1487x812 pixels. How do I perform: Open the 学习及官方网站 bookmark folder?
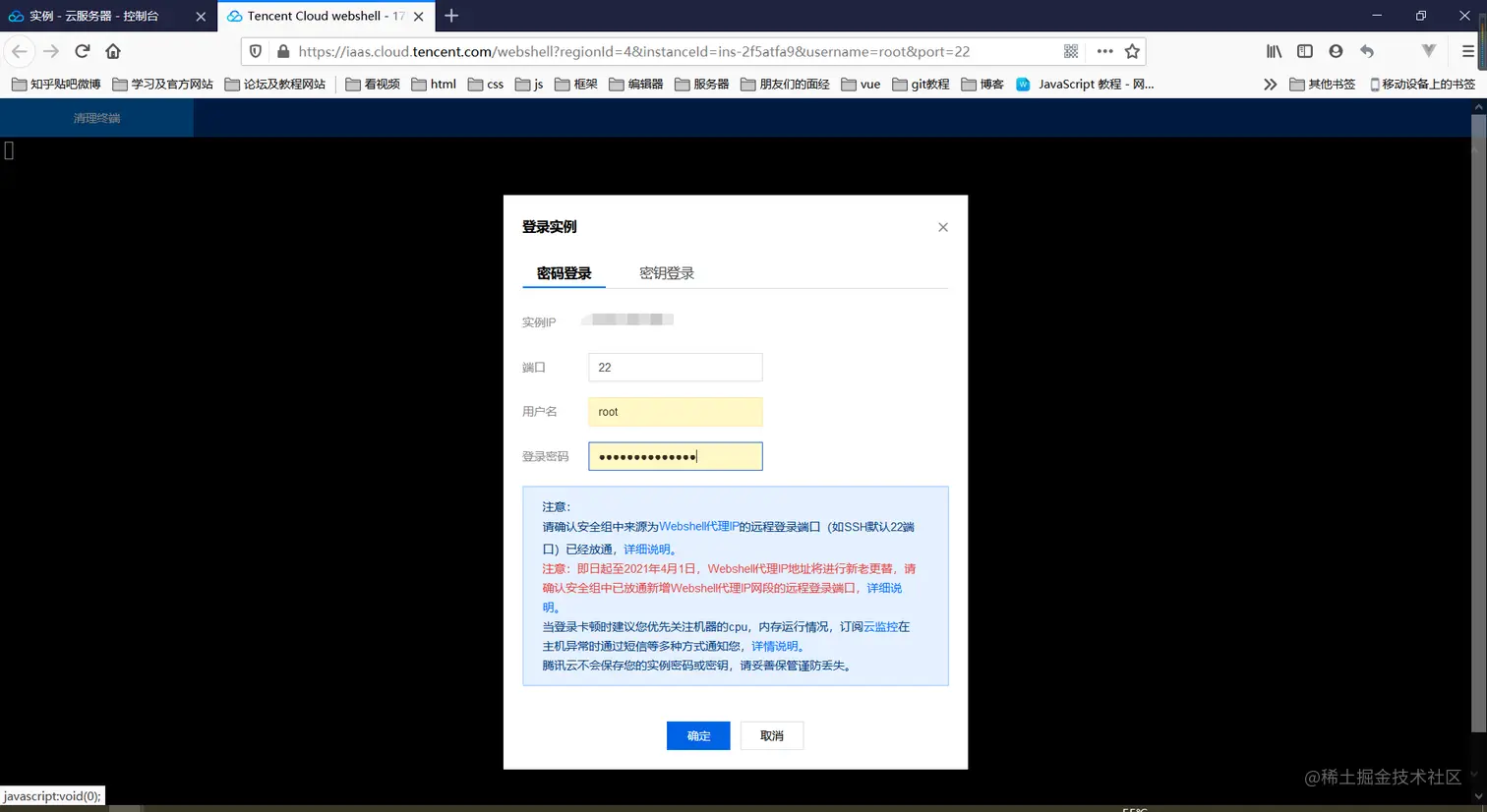(x=163, y=85)
